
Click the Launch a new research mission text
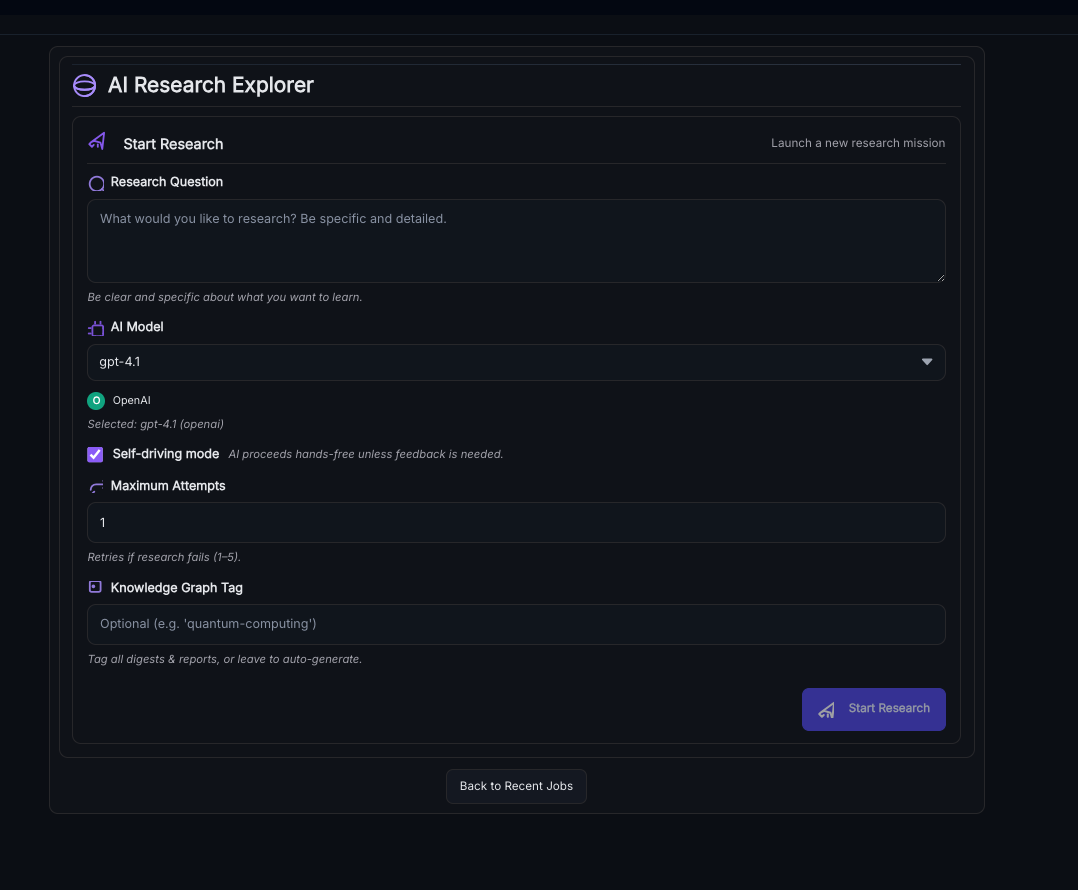(857, 143)
